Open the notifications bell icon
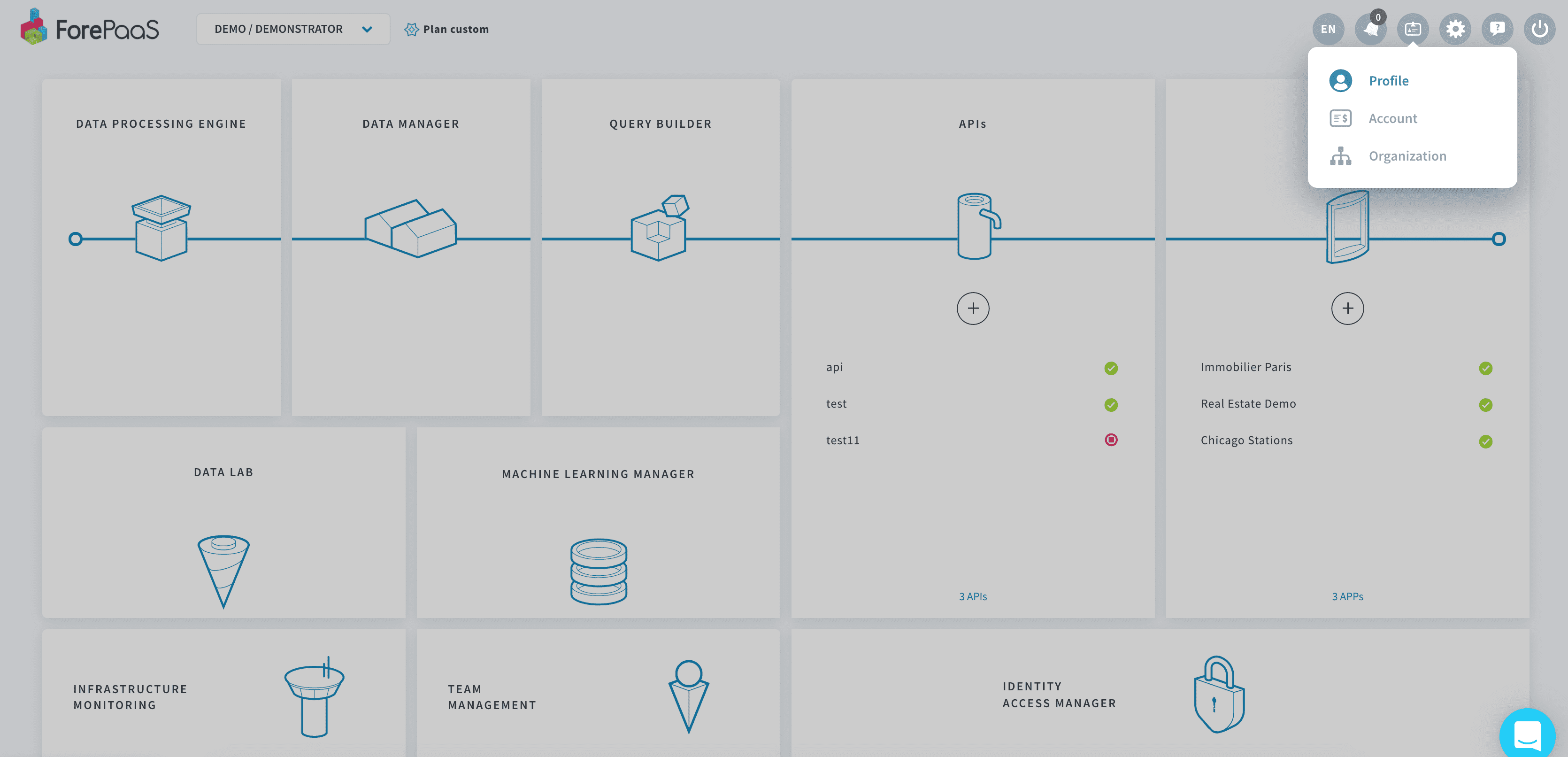 [x=1370, y=29]
